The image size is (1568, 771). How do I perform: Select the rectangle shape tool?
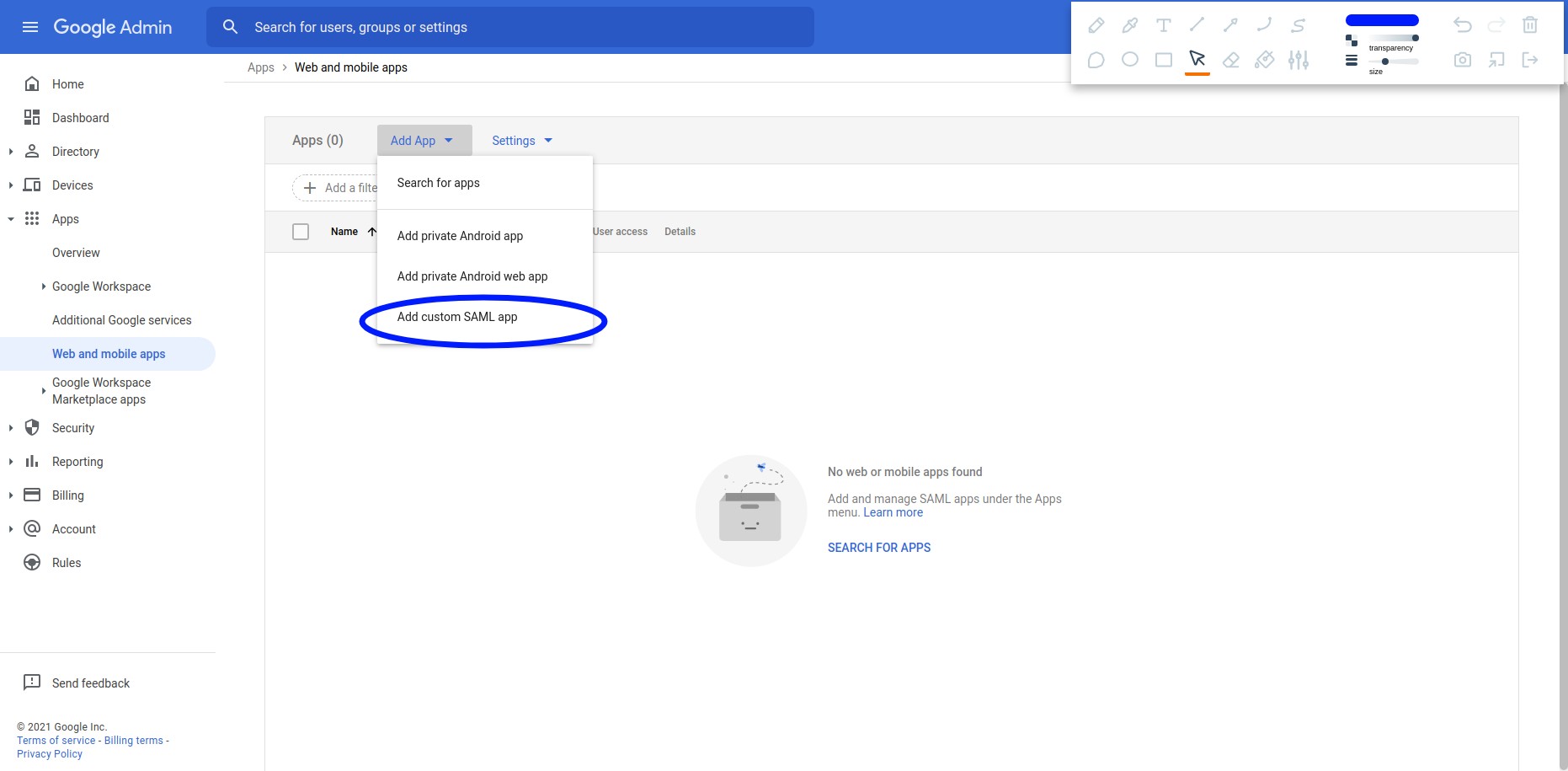click(1163, 60)
